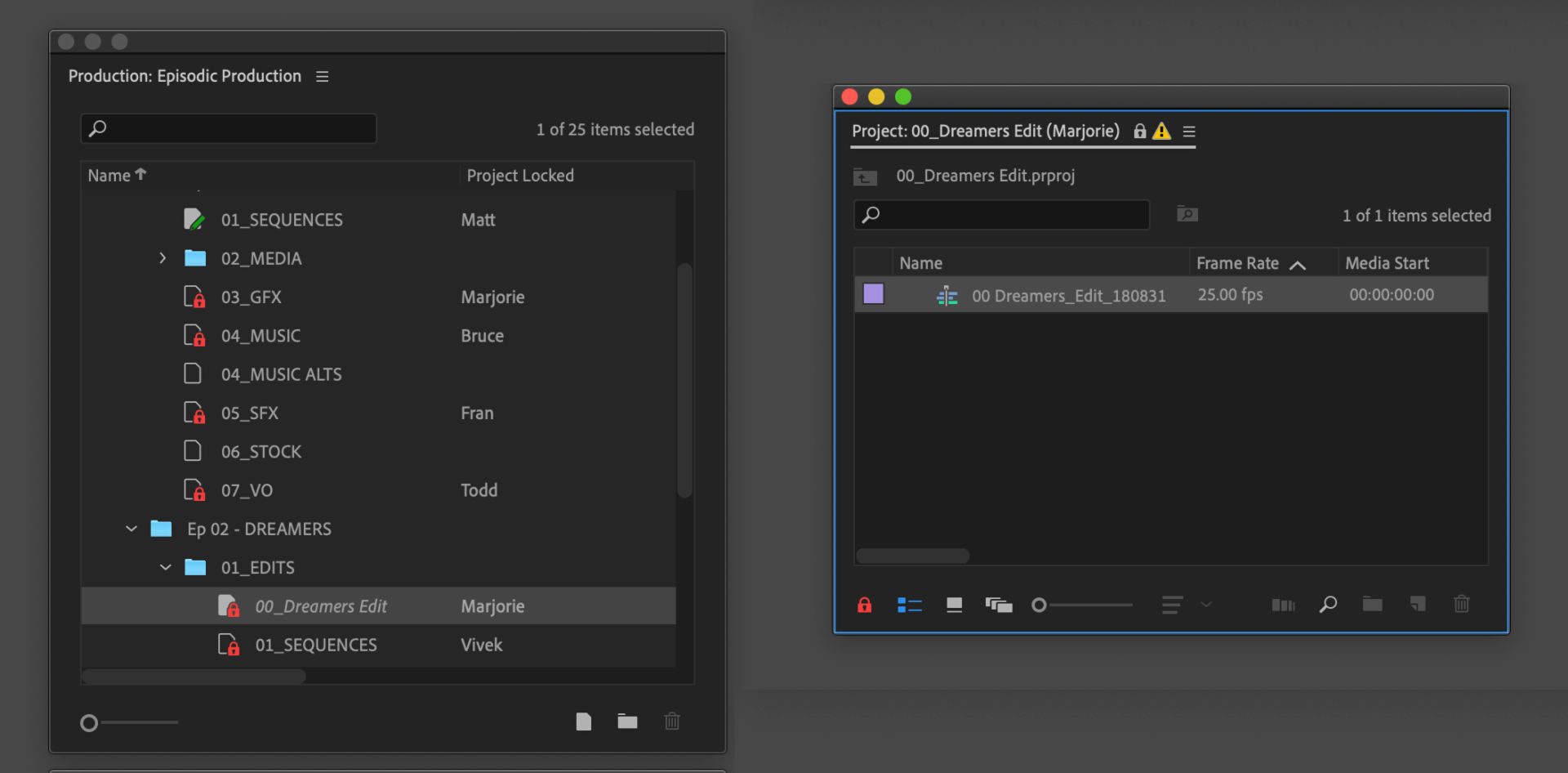The image size is (1568, 773).
Task: Click the Ep 02 - DREAMERS folder icon
Action: [161, 529]
